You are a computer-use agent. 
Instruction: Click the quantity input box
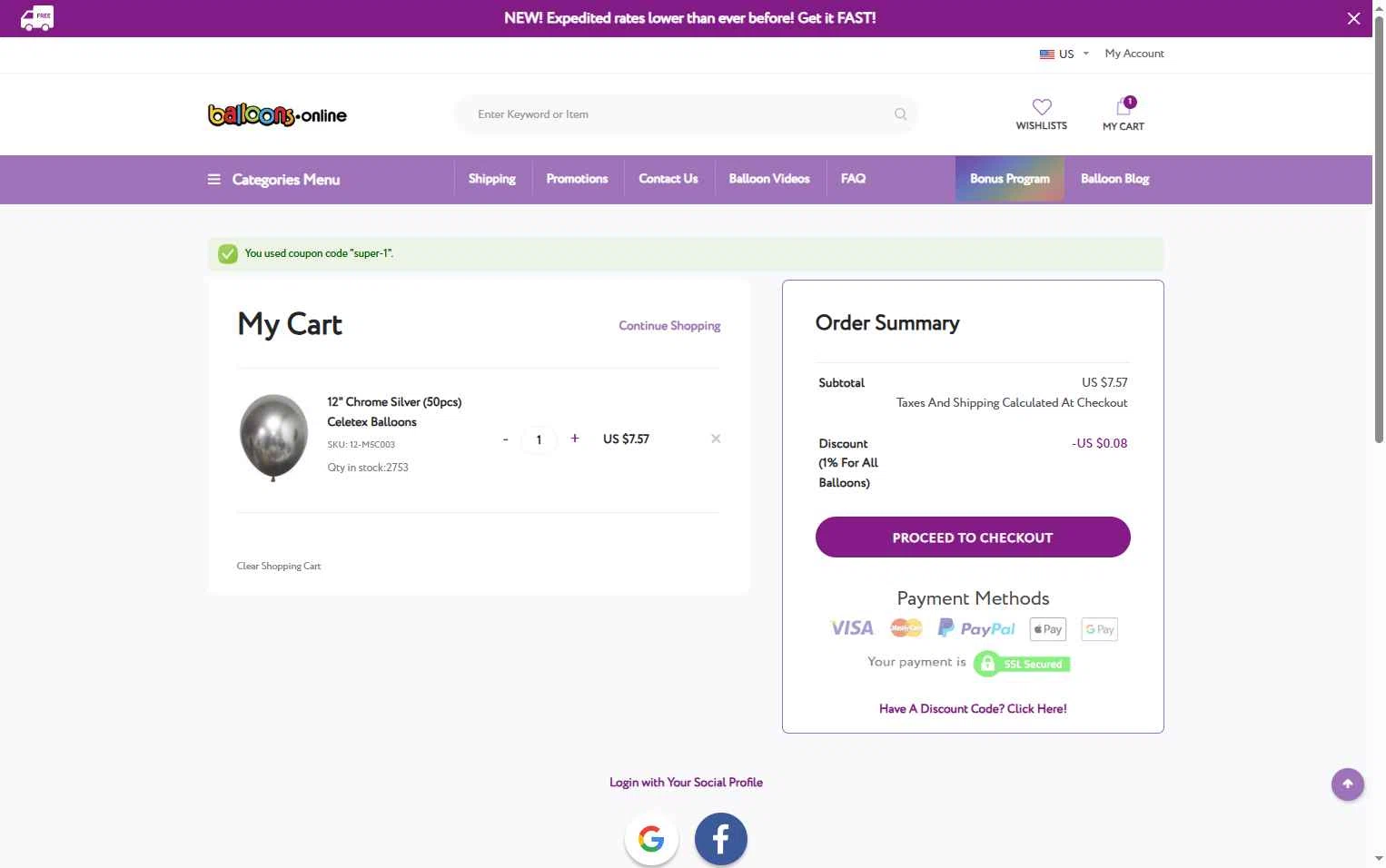(x=539, y=439)
